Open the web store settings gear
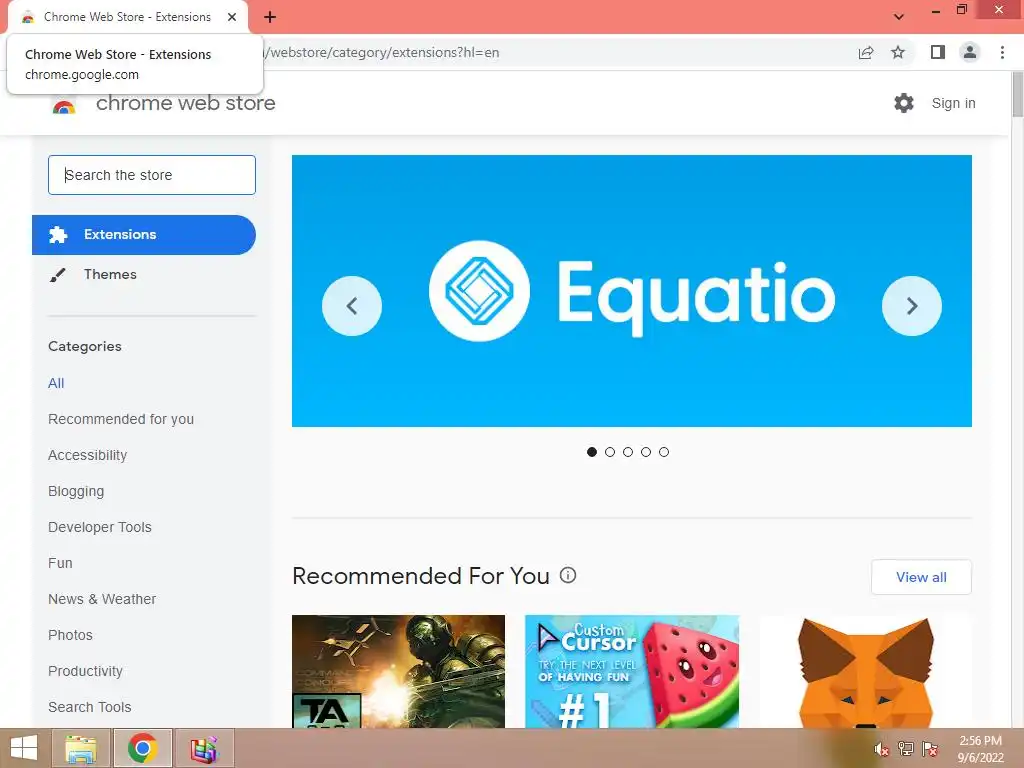This screenshot has height=768, width=1024. (x=904, y=103)
